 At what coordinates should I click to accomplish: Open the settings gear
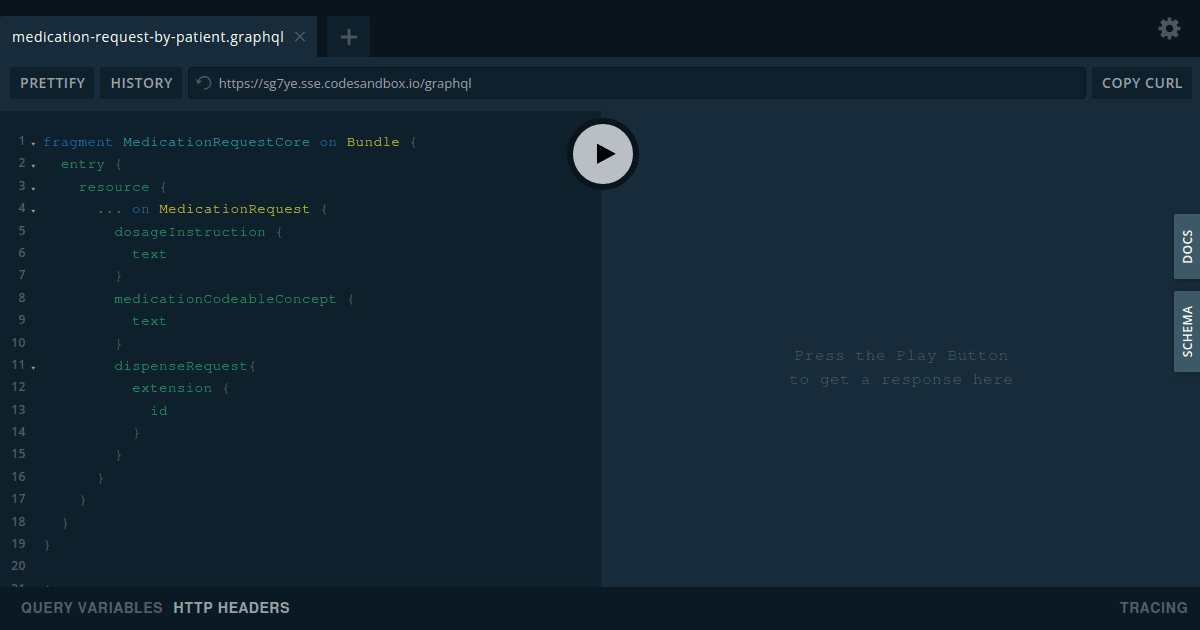click(1168, 29)
